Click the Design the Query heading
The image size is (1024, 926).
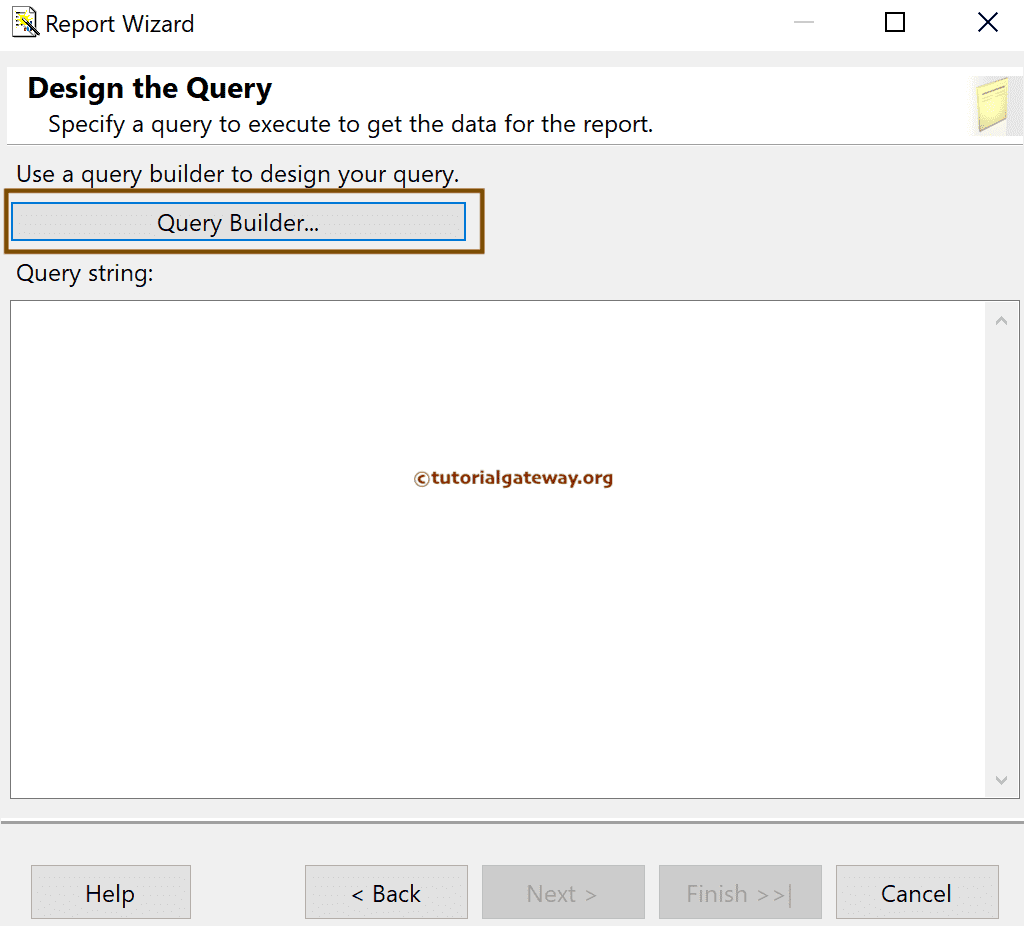[x=148, y=88]
